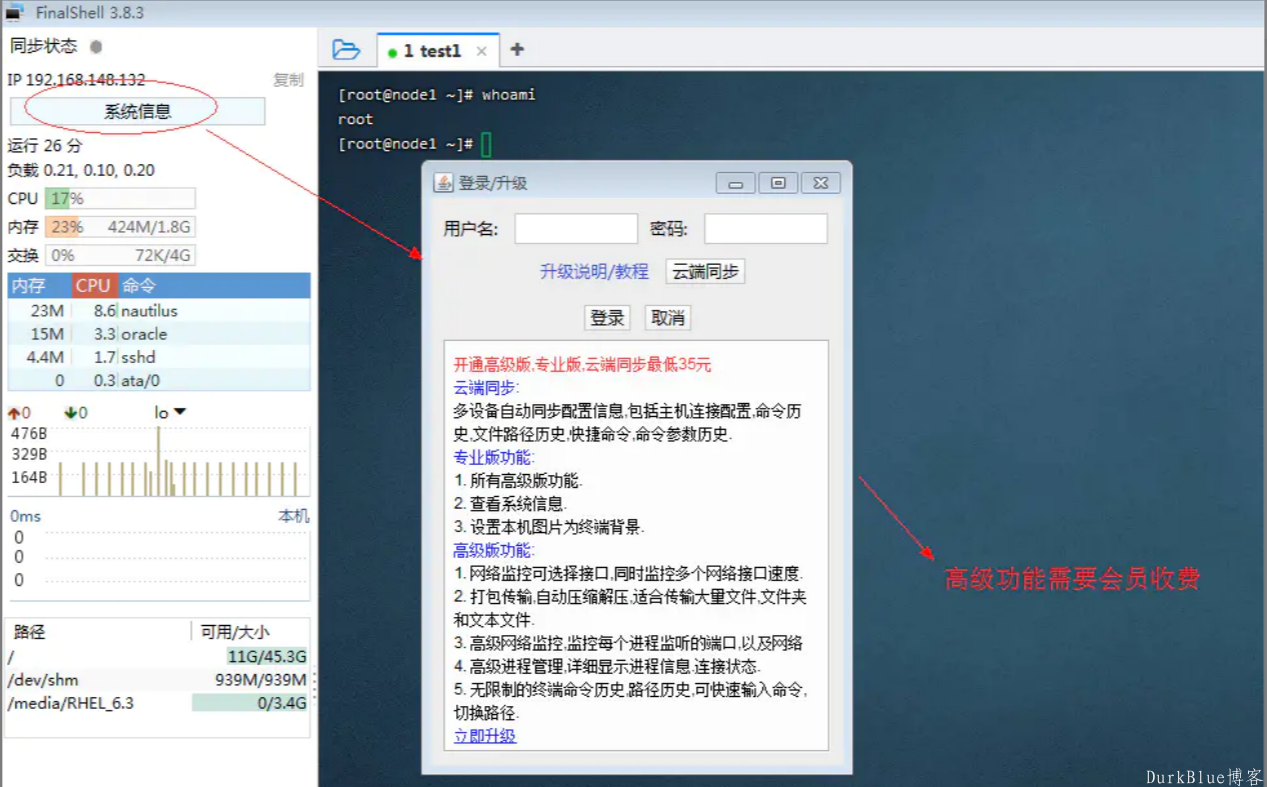Click the 云端同步: heading in upgrade text
Screen dimensions: 1267x787
(486, 388)
